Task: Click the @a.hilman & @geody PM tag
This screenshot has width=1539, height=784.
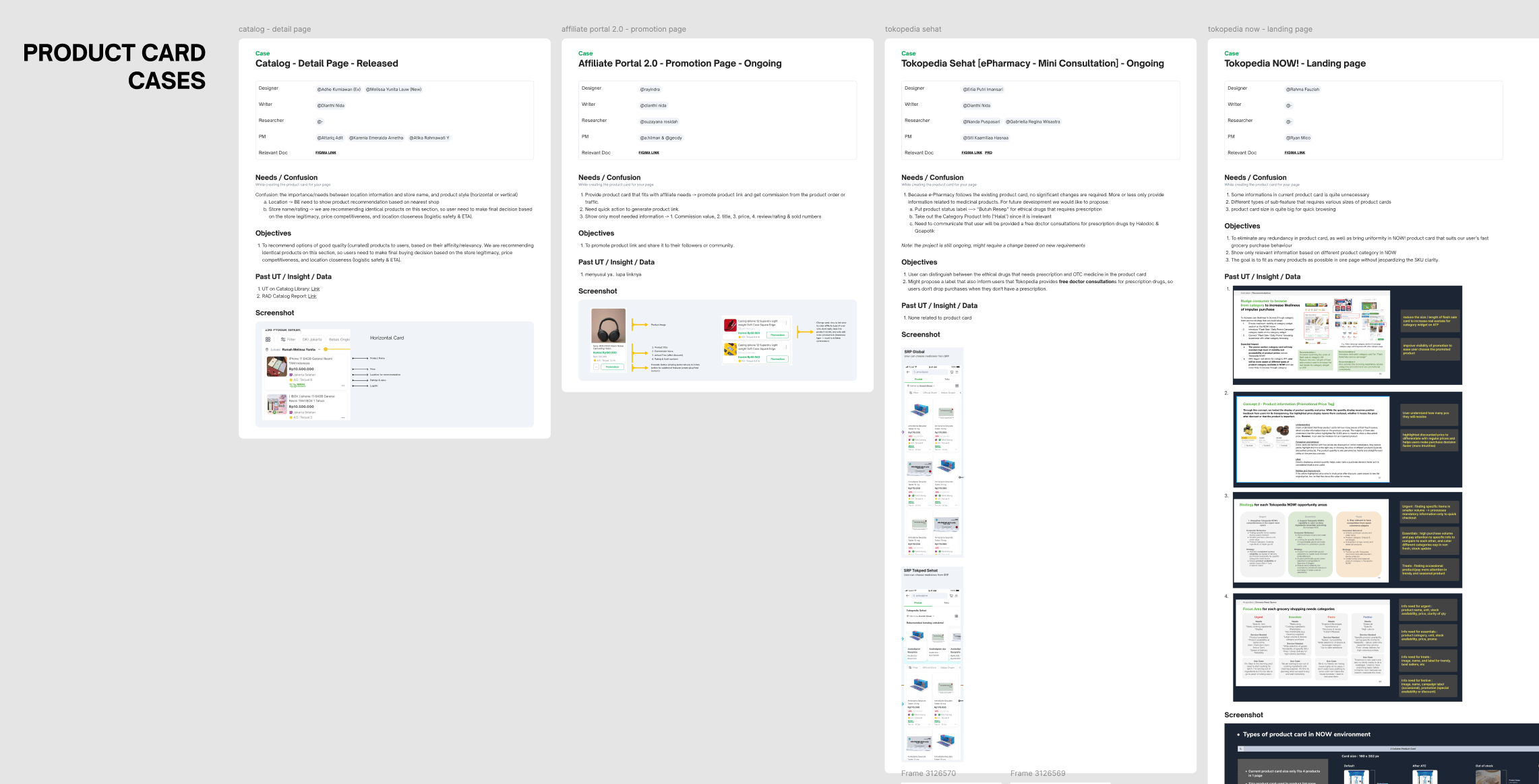Action: pos(661,138)
